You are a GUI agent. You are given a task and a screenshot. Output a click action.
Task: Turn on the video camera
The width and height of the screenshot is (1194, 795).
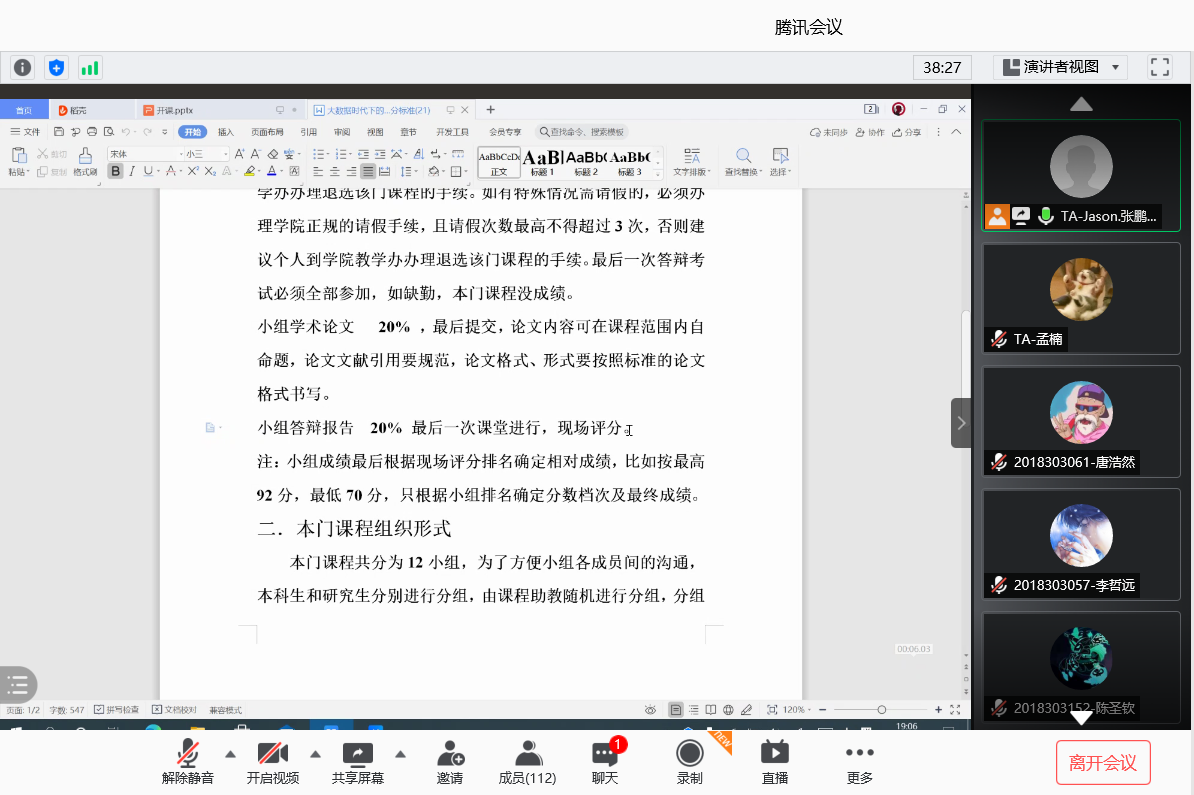pos(273,761)
